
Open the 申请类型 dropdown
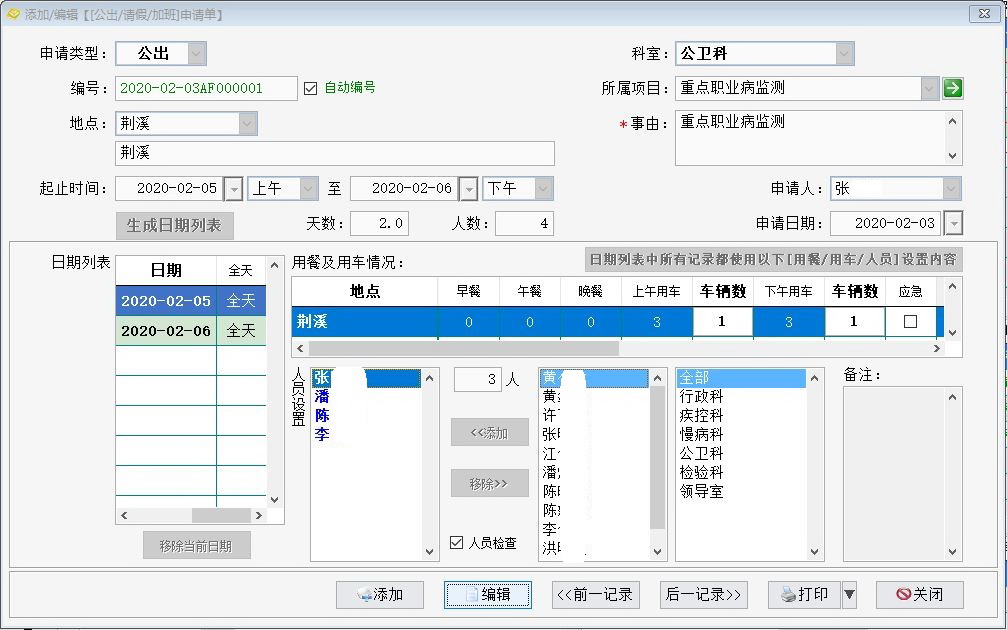197,53
